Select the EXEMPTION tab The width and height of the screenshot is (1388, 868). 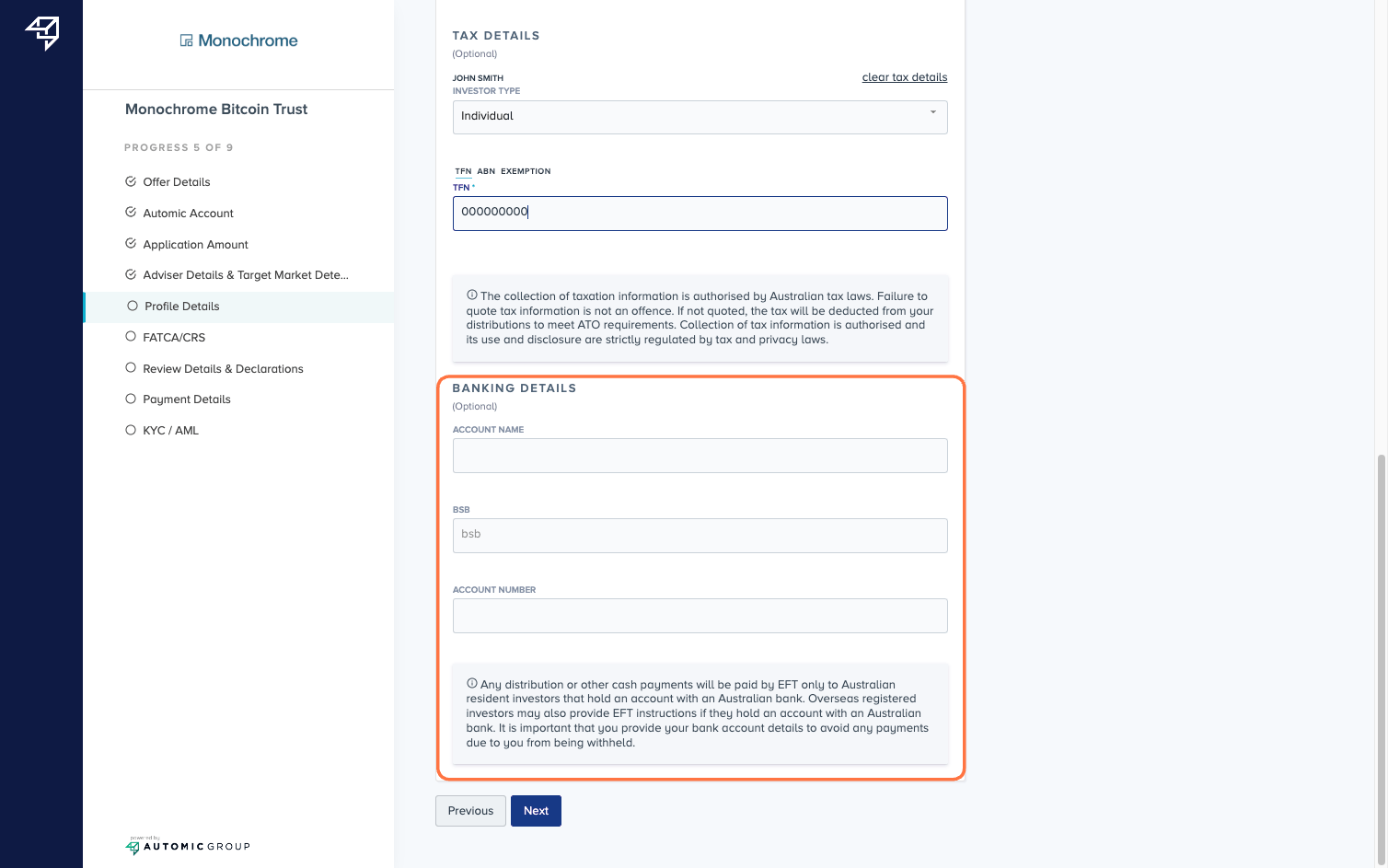click(x=526, y=171)
